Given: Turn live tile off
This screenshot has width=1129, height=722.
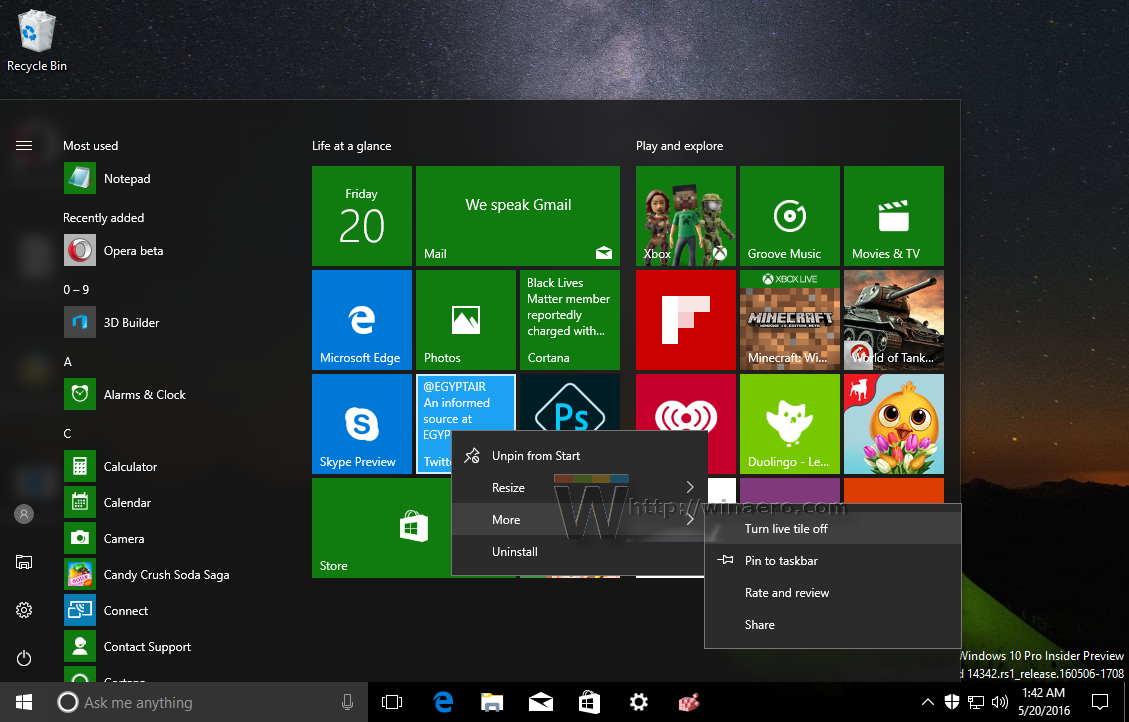Looking at the screenshot, I should 832,528.
